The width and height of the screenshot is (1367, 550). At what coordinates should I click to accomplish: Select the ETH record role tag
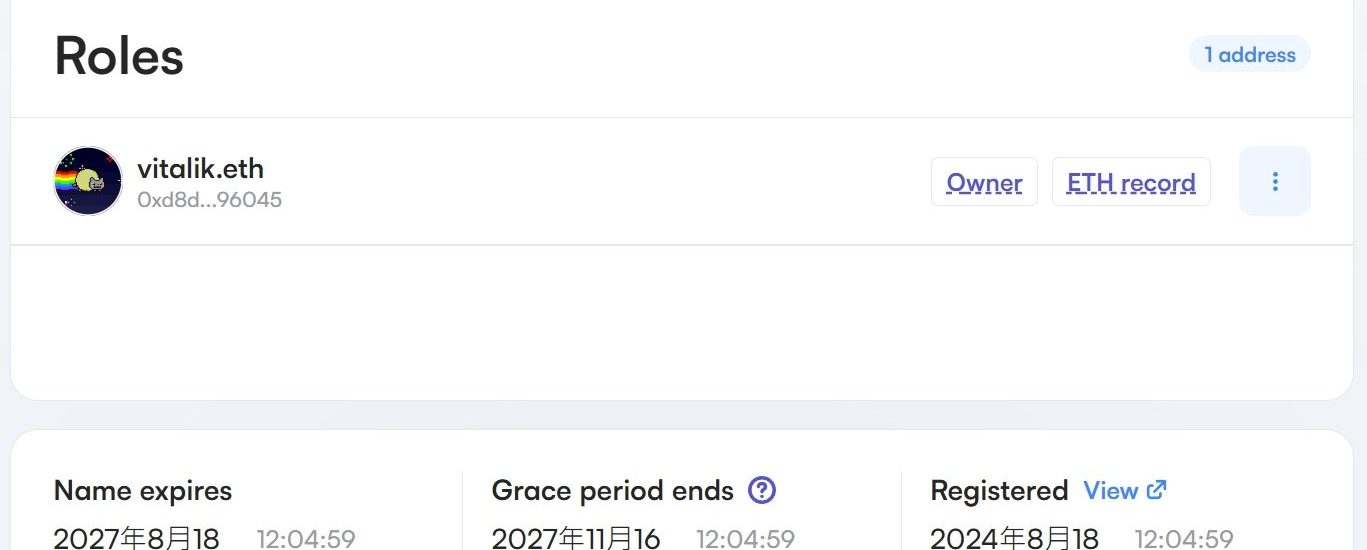point(1131,182)
